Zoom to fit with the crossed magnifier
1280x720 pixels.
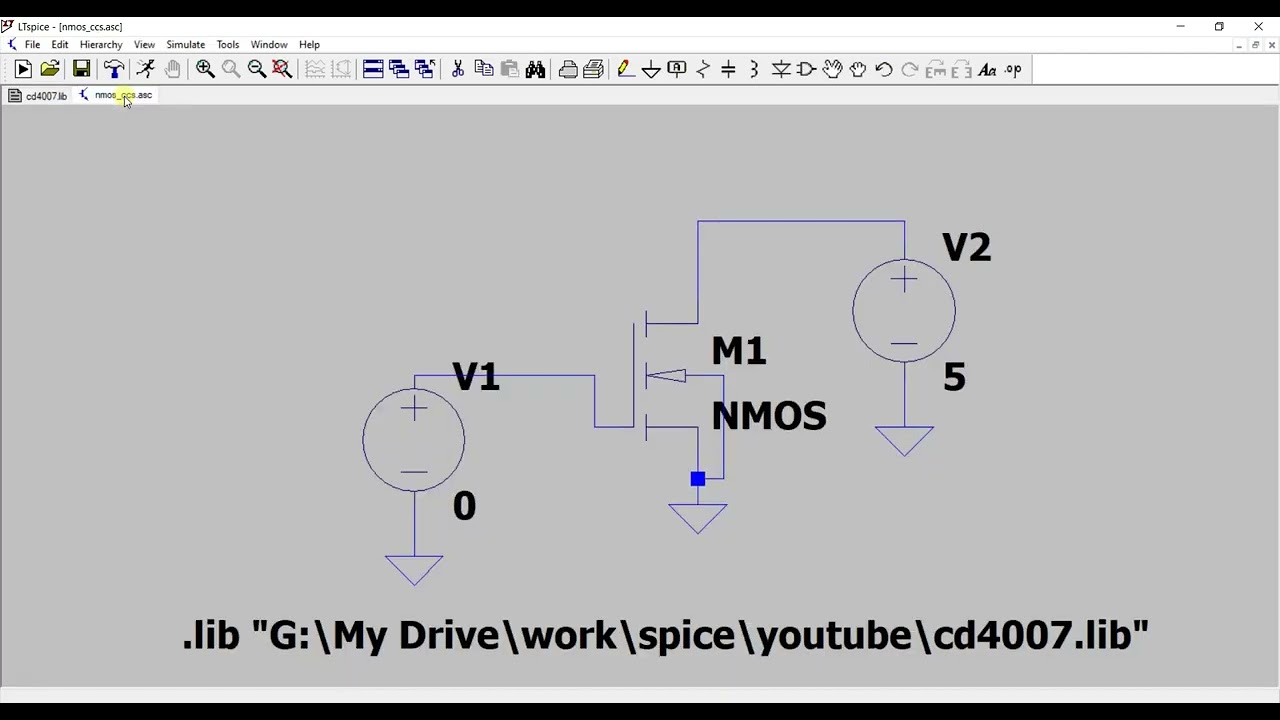pyautogui.click(x=283, y=69)
